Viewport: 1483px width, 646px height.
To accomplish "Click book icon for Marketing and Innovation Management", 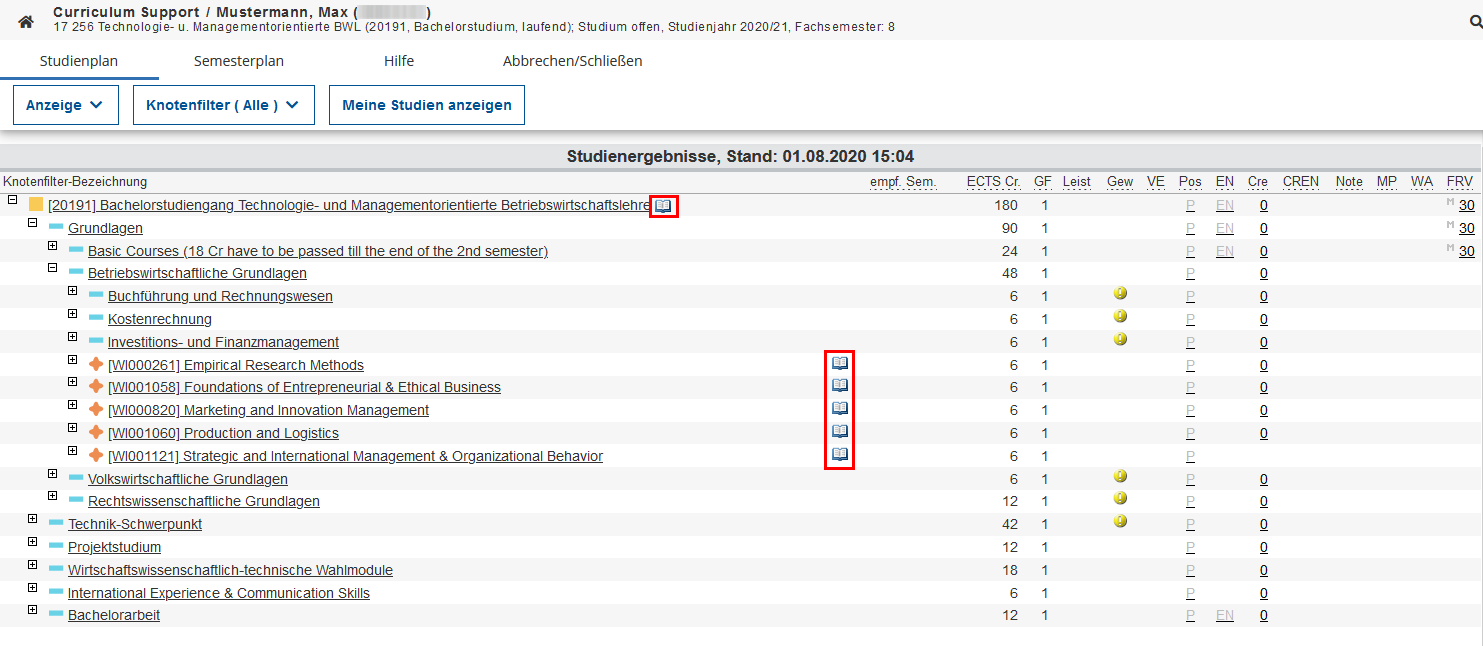I will (840, 409).
